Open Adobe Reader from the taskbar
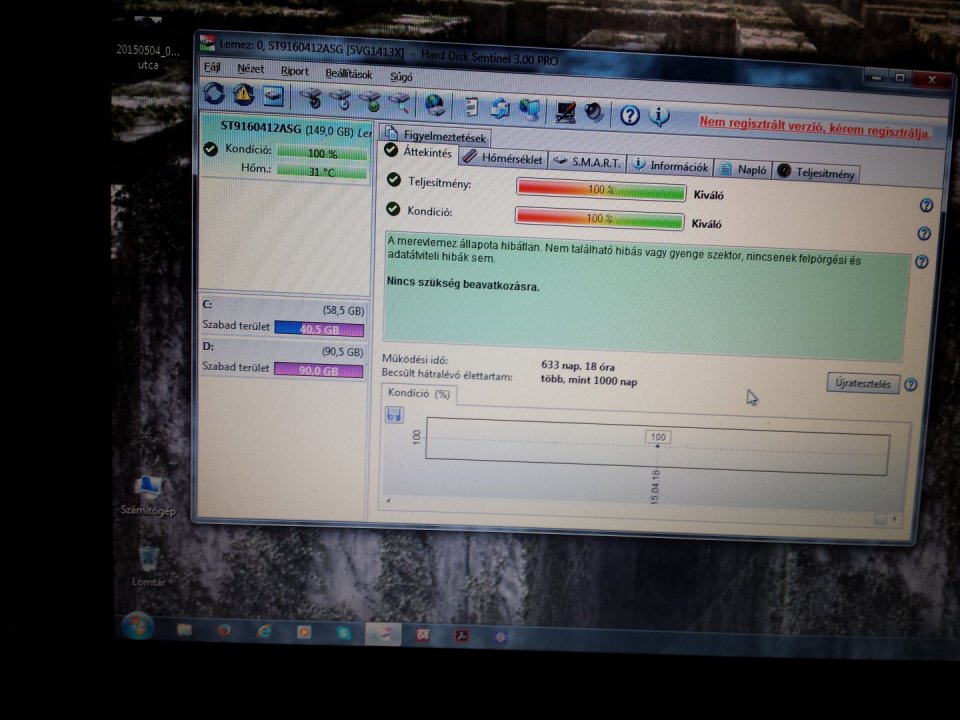 click(461, 636)
